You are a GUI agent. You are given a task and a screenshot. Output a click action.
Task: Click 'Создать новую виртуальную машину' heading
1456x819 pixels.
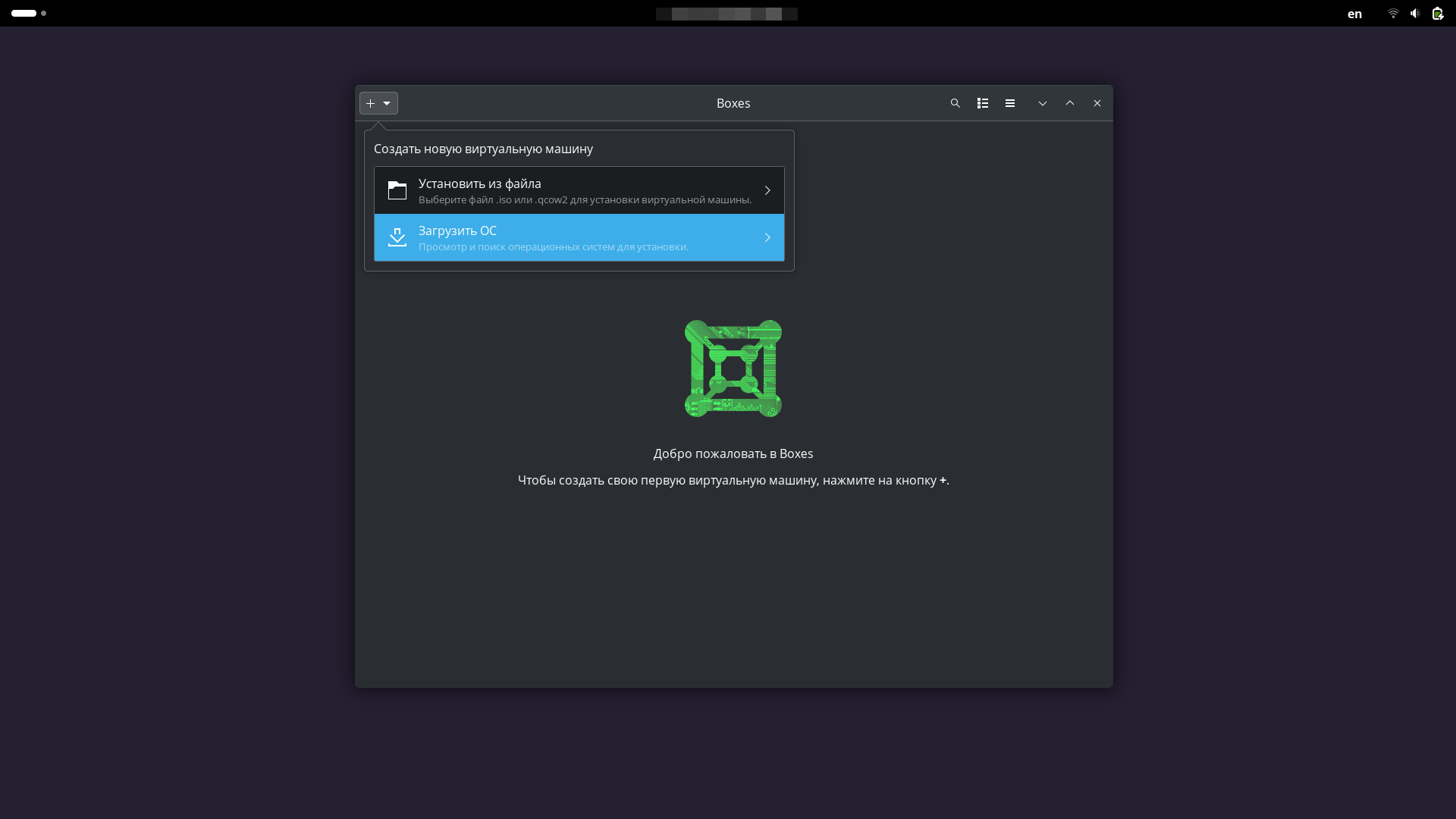coord(483,149)
